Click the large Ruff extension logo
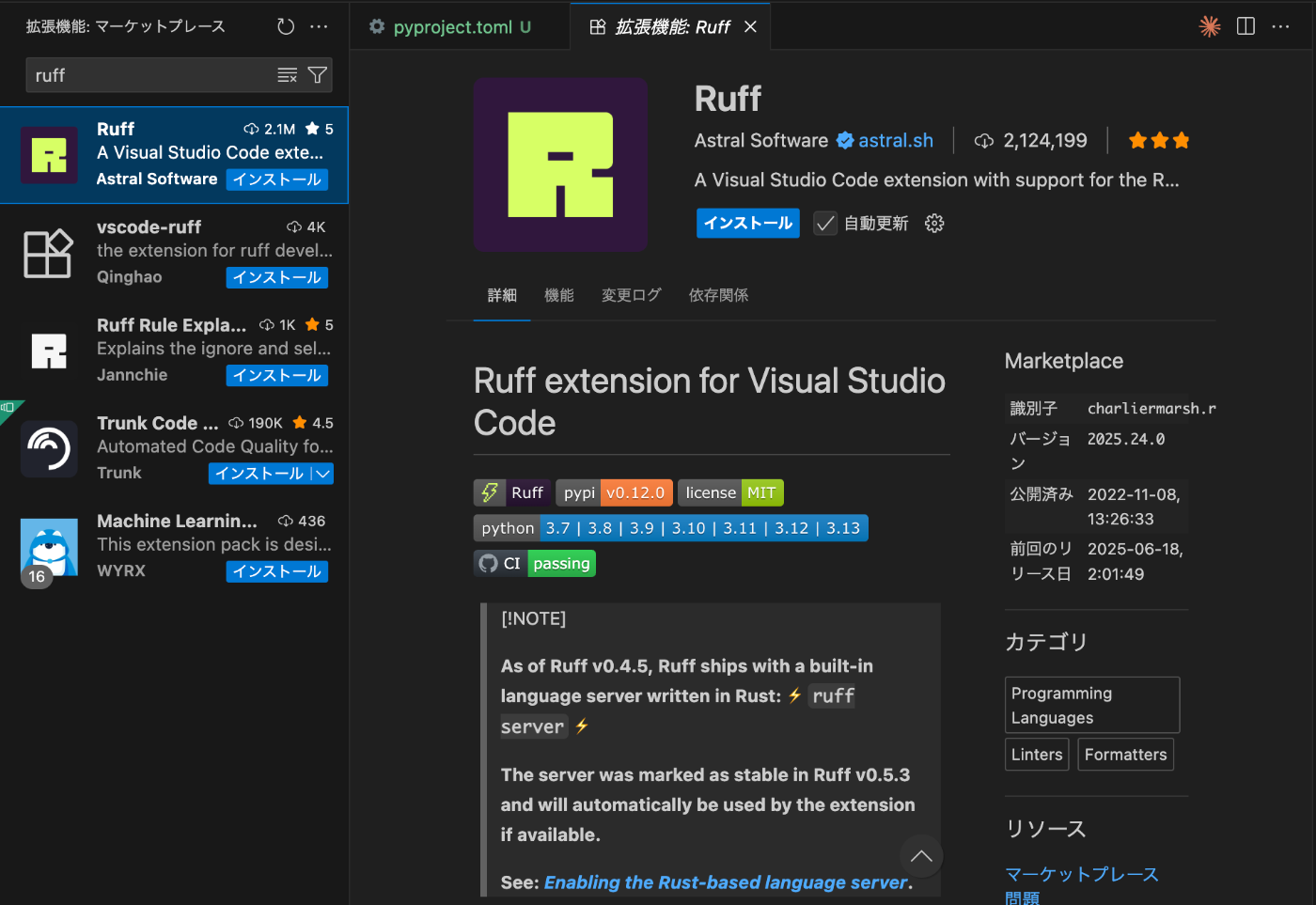 560,164
